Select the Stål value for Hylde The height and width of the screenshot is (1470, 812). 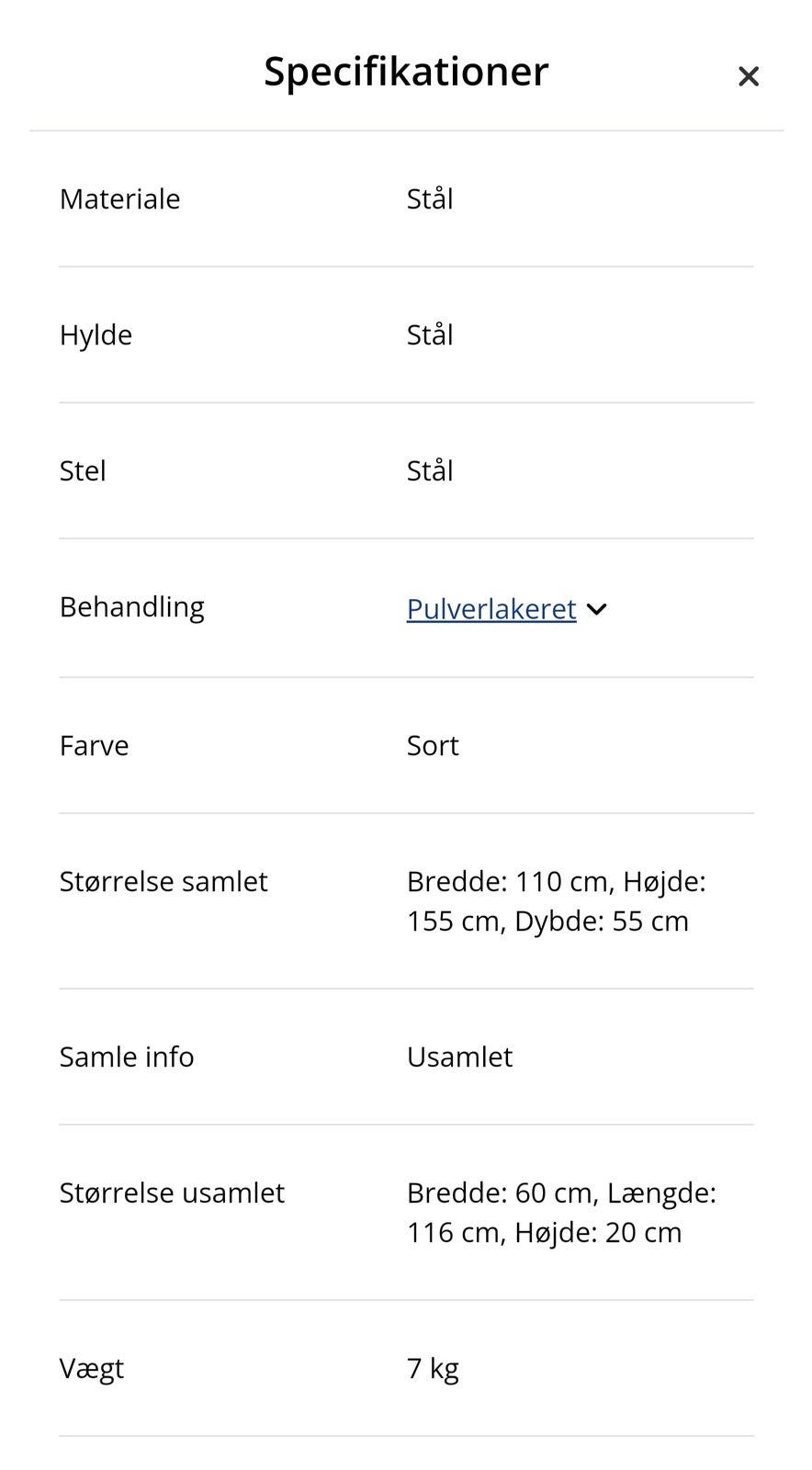(x=429, y=334)
